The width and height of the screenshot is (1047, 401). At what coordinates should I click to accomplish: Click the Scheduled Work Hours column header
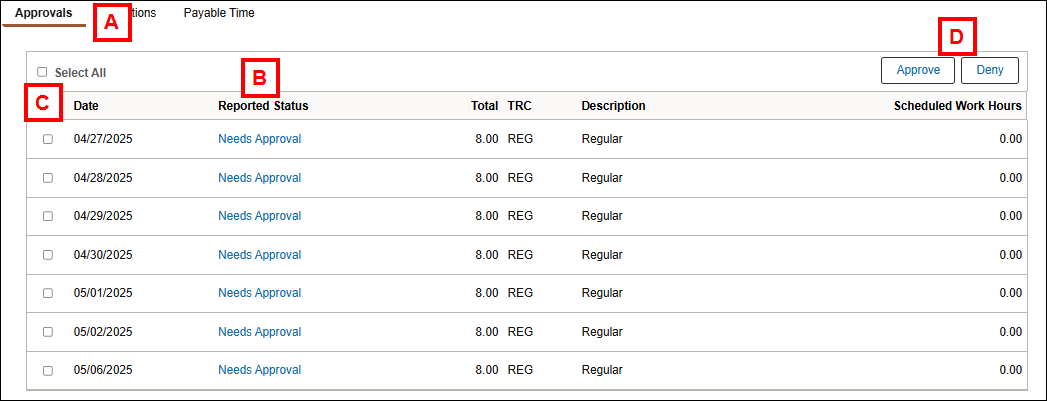click(x=958, y=105)
